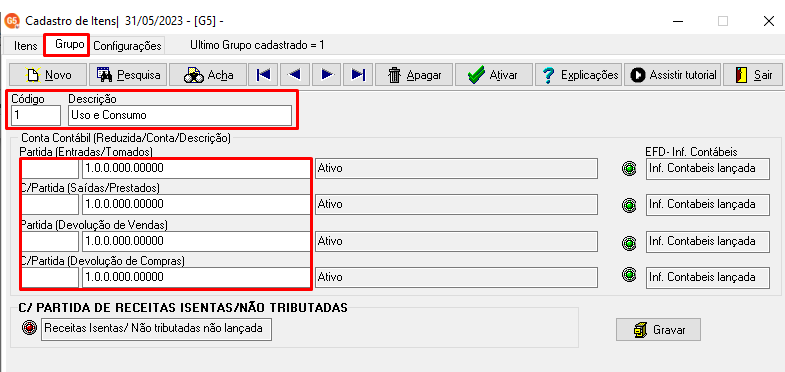Viewport: 785px width, 372px height.
Task: Click green indicator for Devolução de Compras row
Action: [x=629, y=275]
